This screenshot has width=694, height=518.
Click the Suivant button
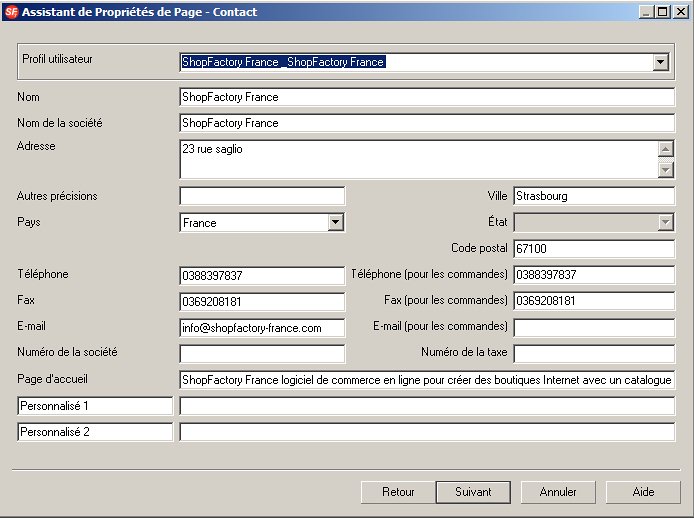[x=473, y=492]
